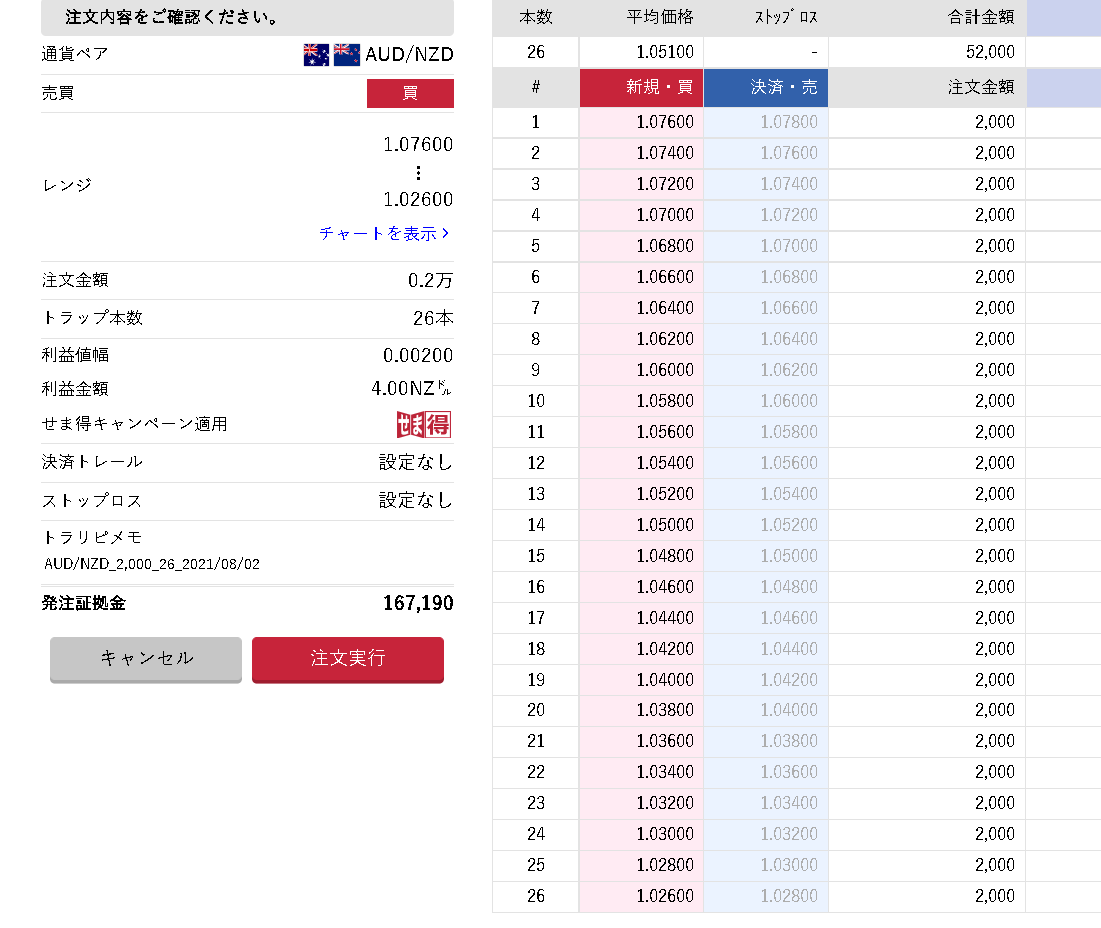Click the トラリピメモ text AUD/NZD_2,000_26_2021/08/02

click(152, 564)
